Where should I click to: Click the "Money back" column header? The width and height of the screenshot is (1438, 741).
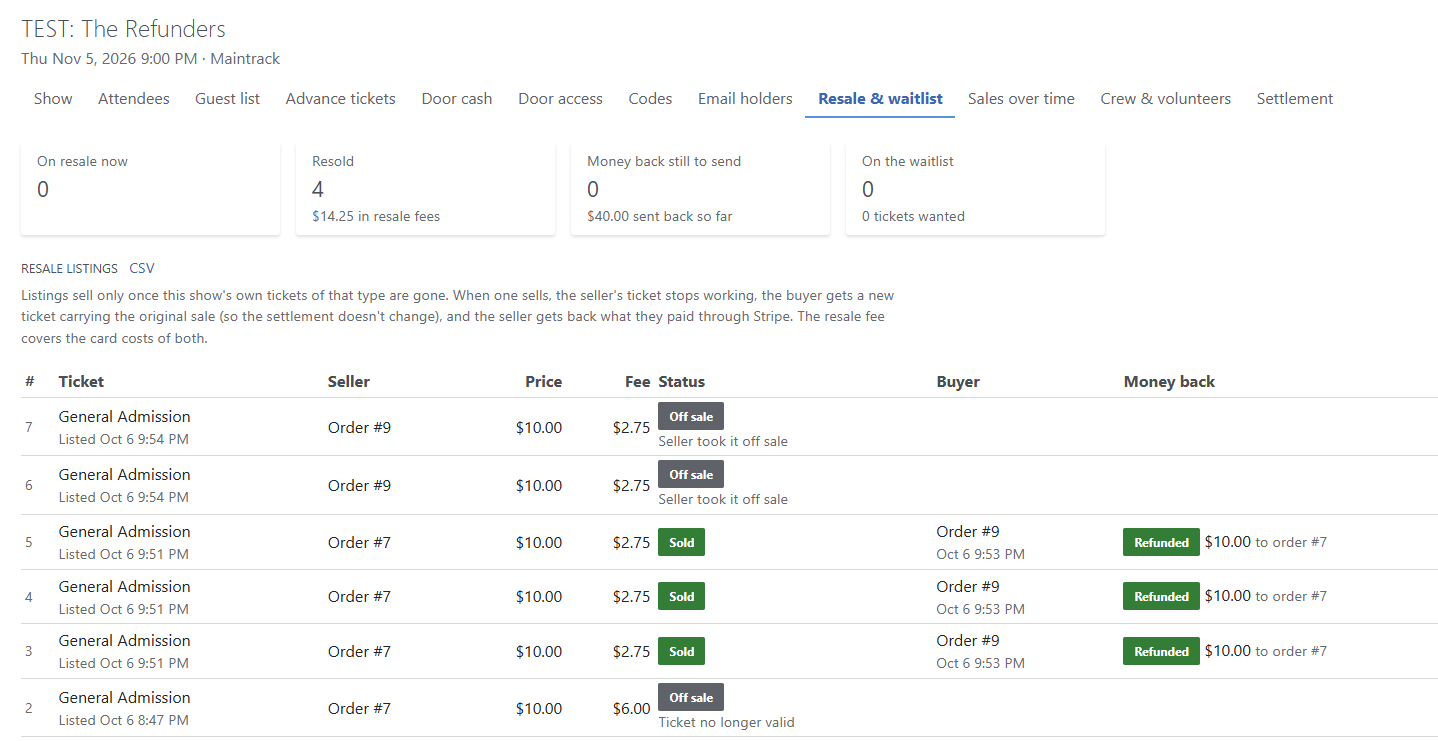(1170, 382)
